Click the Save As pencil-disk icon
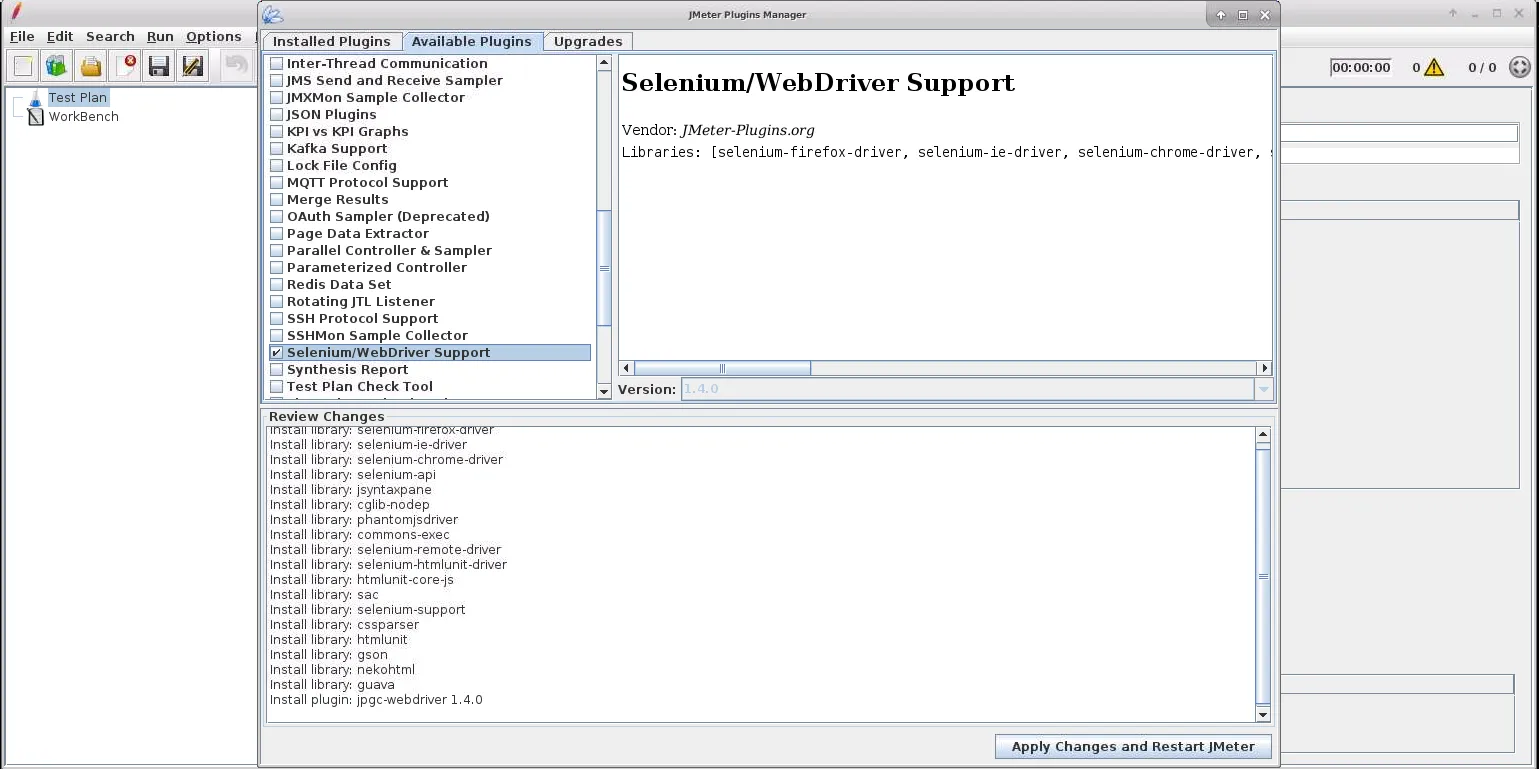This screenshot has height=769, width=1539. point(192,67)
